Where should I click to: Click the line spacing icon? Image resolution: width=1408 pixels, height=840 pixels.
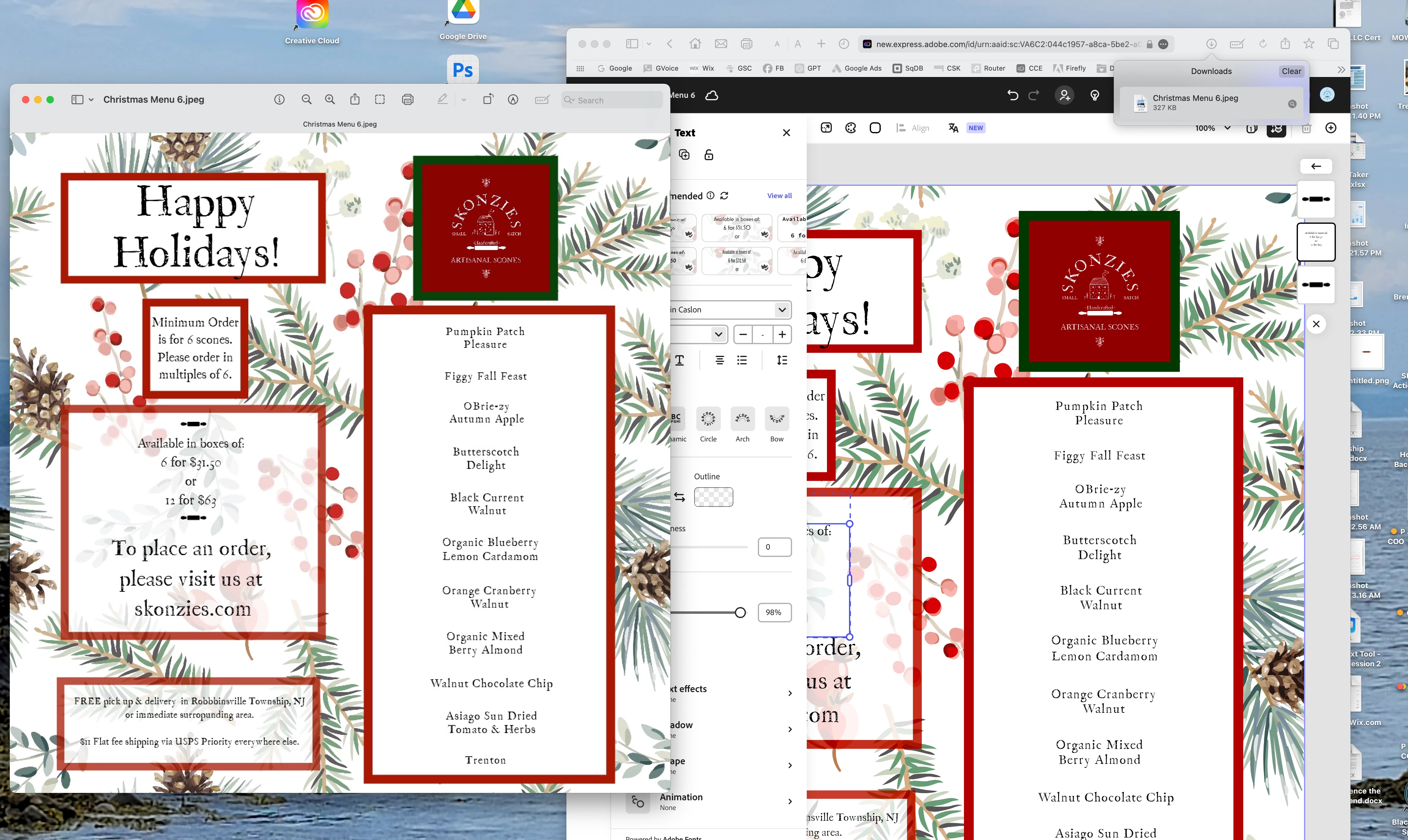(x=782, y=360)
